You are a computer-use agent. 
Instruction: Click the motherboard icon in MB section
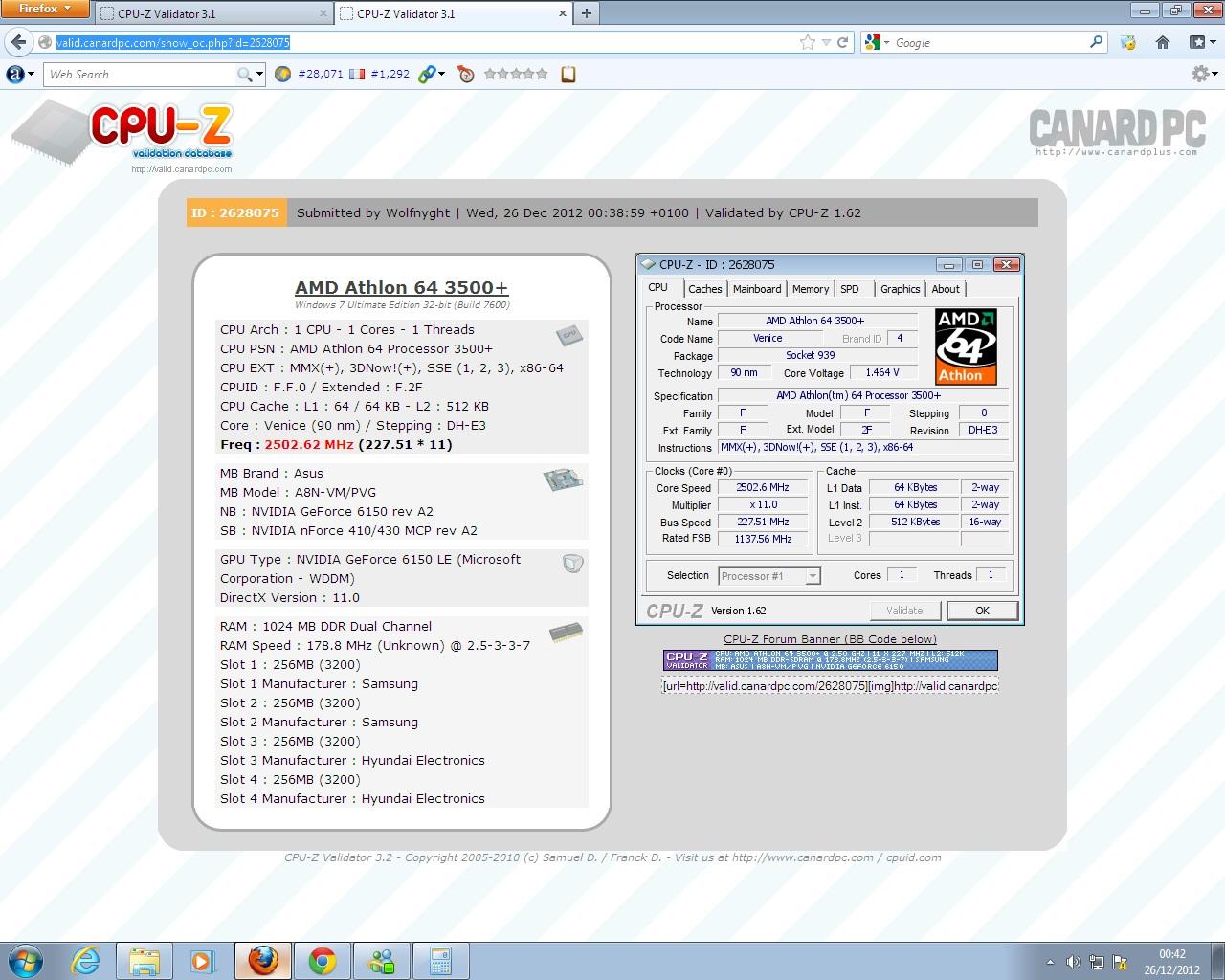pyautogui.click(x=564, y=479)
